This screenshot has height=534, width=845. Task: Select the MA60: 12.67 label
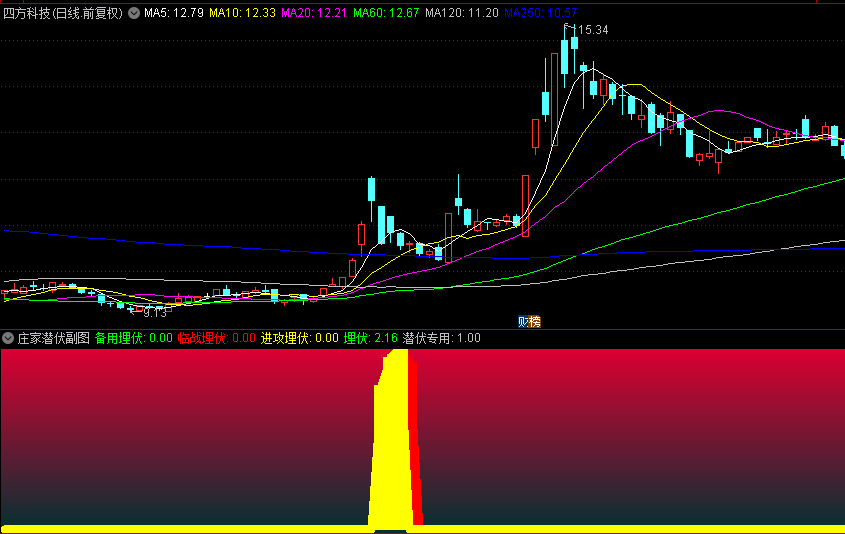click(x=386, y=13)
